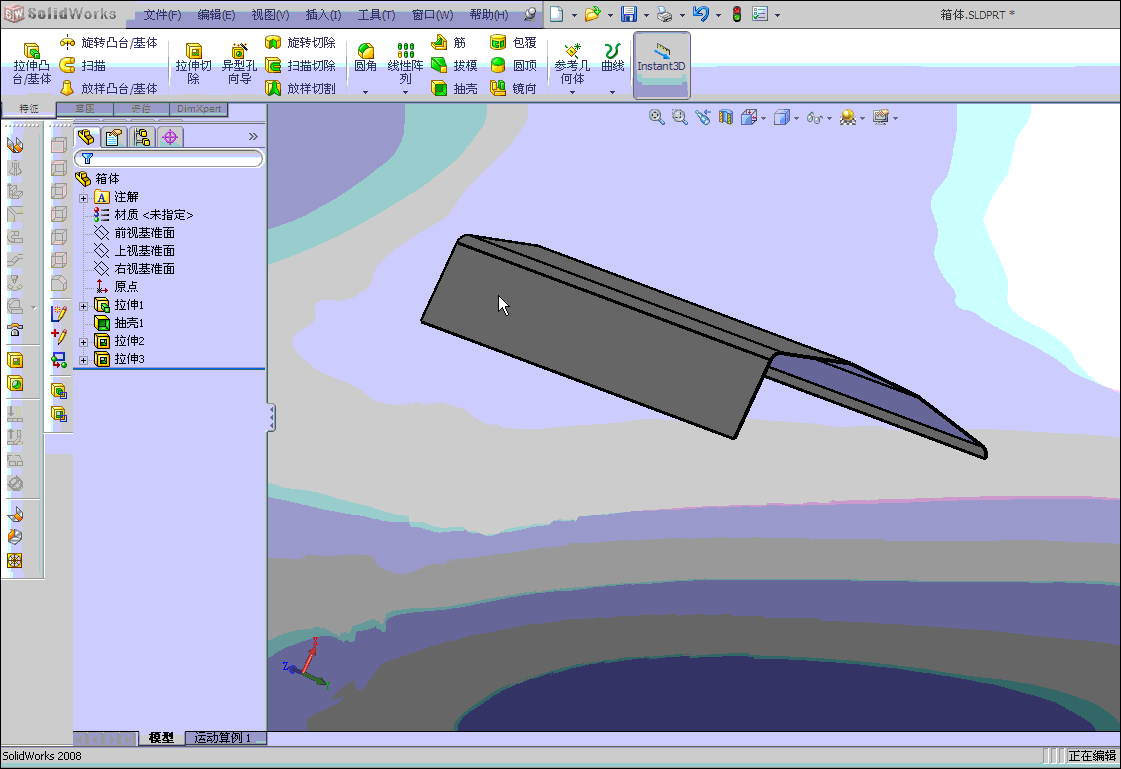Click the feature tree filter field
The height and width of the screenshot is (769, 1121).
[169, 159]
